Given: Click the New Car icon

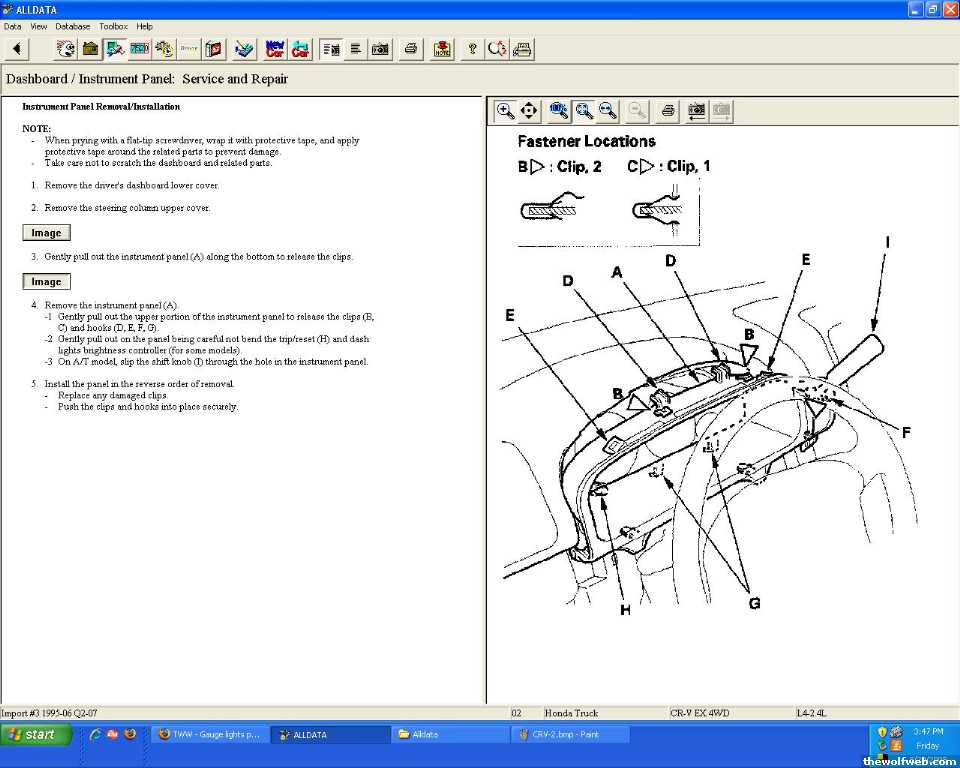Looking at the screenshot, I should coord(275,48).
